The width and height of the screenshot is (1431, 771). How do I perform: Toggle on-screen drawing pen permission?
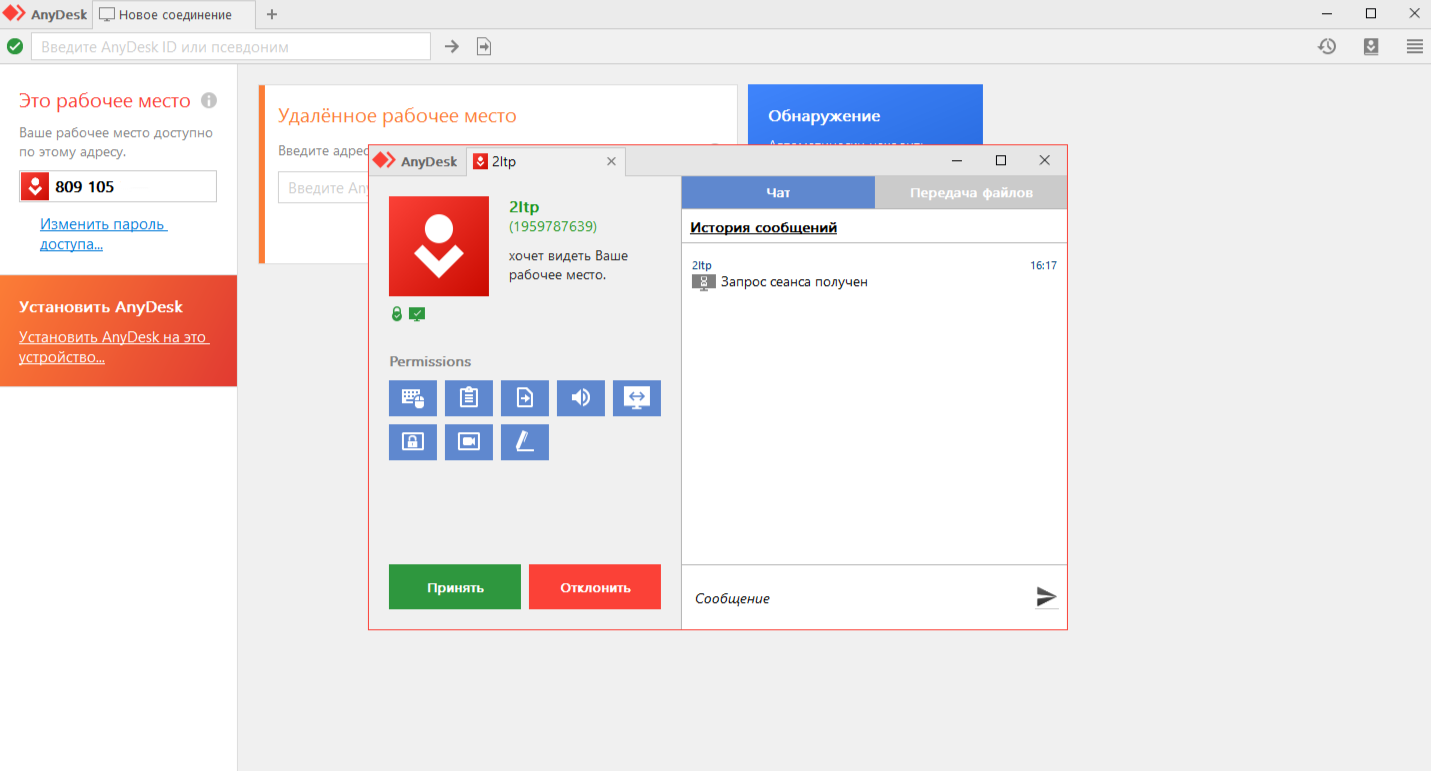(525, 442)
